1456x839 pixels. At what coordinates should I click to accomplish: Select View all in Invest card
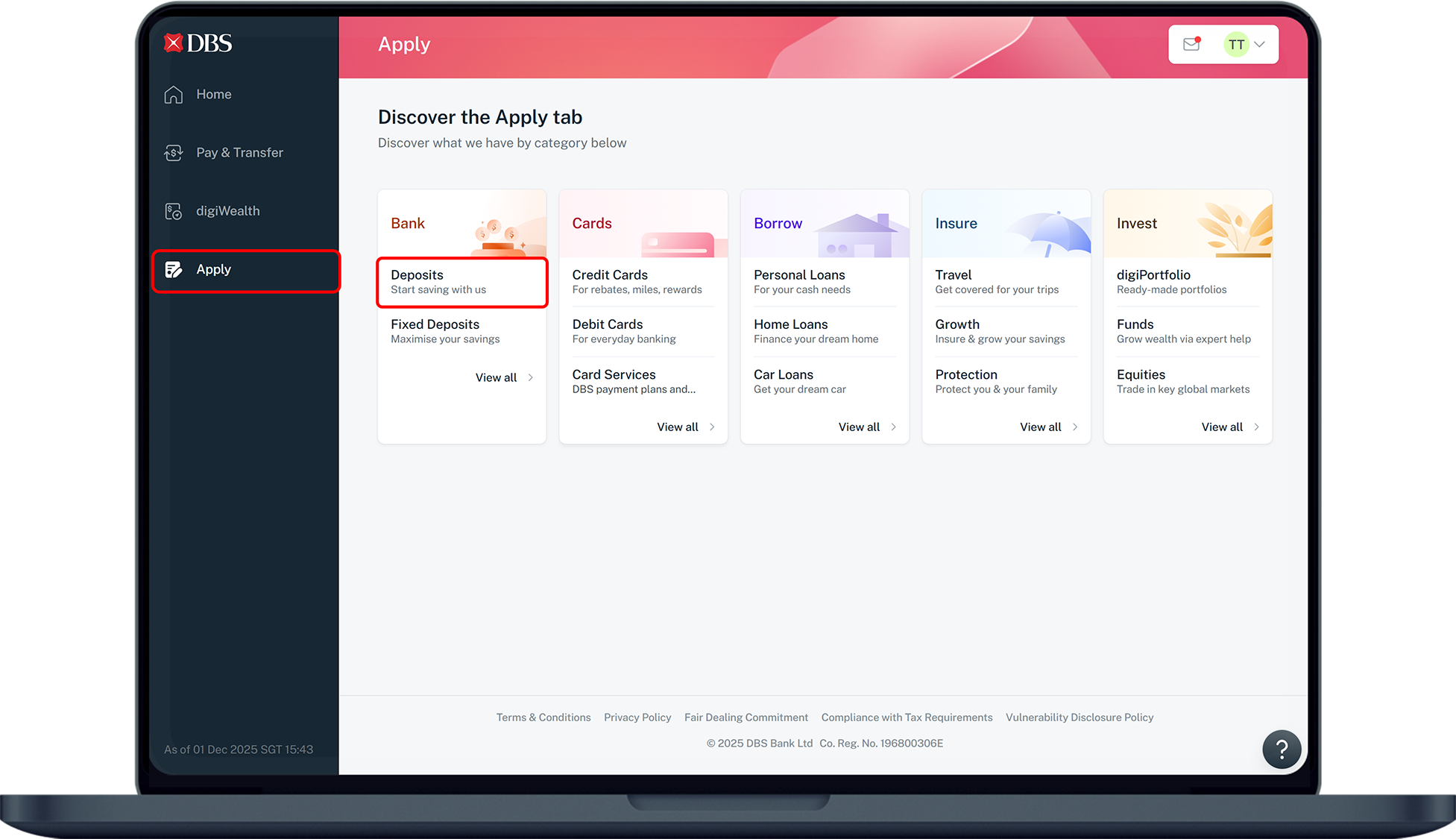[x=1222, y=427]
